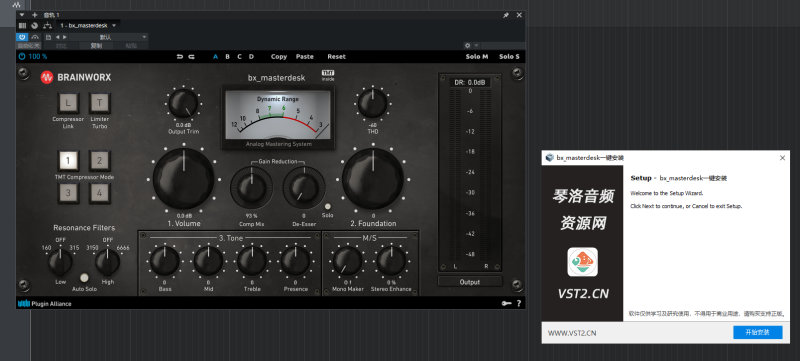This screenshot has height=361, width=800.
Task: Click Copy in the plugin toolbar
Action: tap(279, 57)
